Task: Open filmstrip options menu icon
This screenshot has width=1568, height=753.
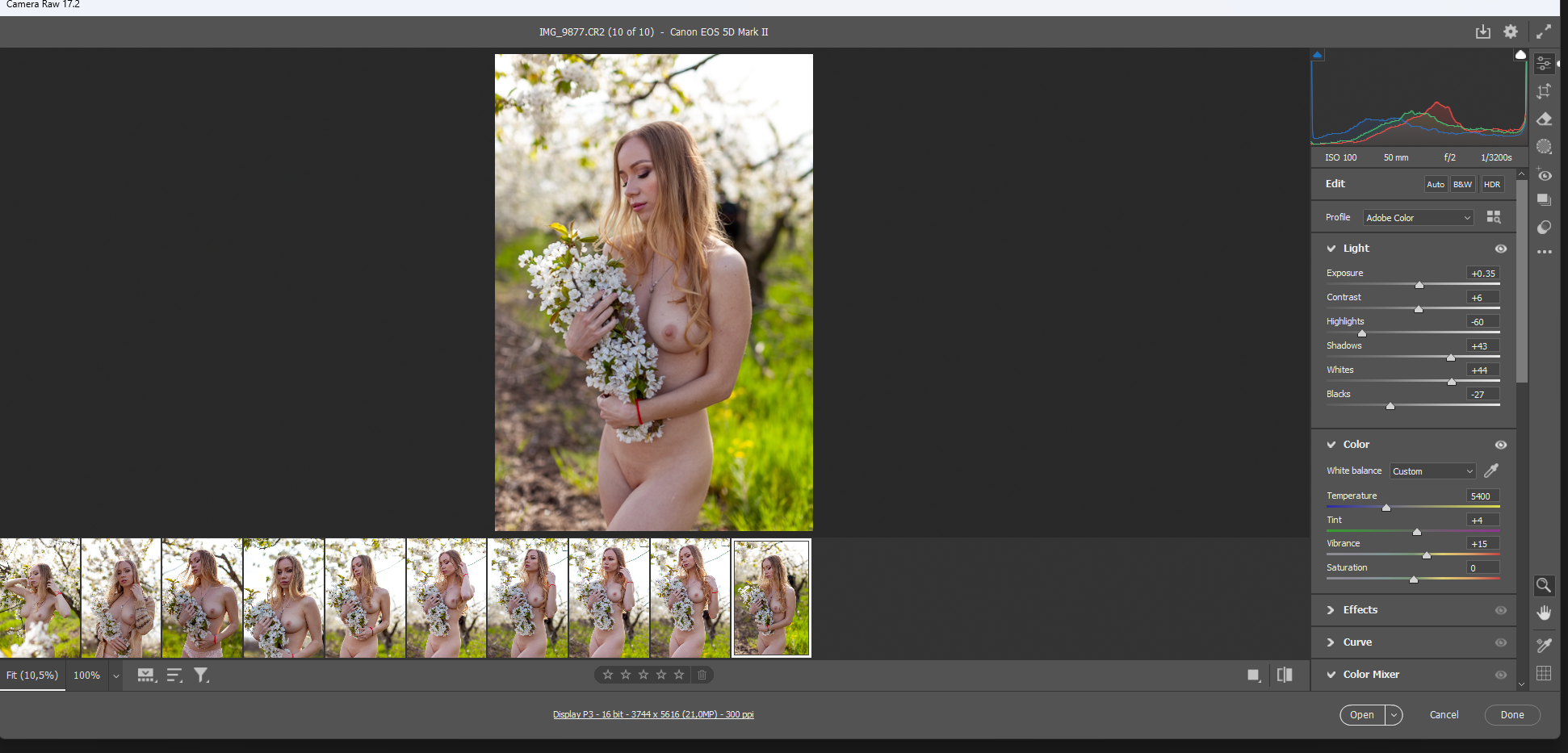Action: point(146,676)
